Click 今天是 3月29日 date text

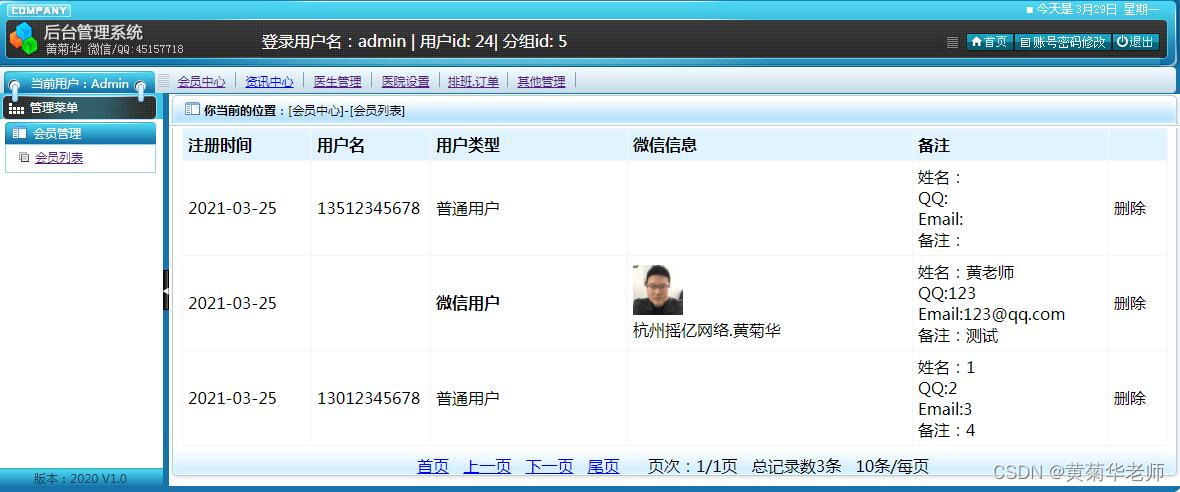1077,10
